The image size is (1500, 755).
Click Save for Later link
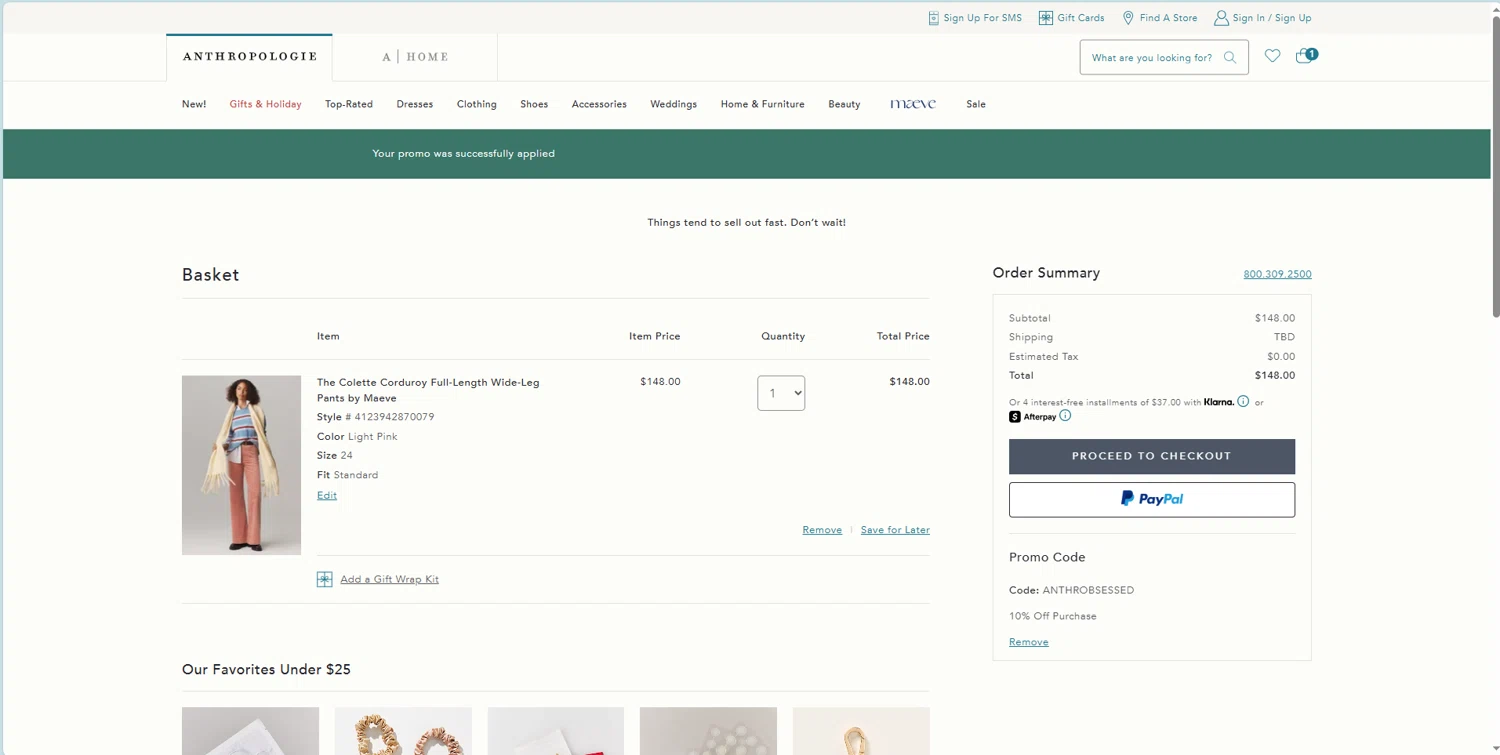pos(895,530)
